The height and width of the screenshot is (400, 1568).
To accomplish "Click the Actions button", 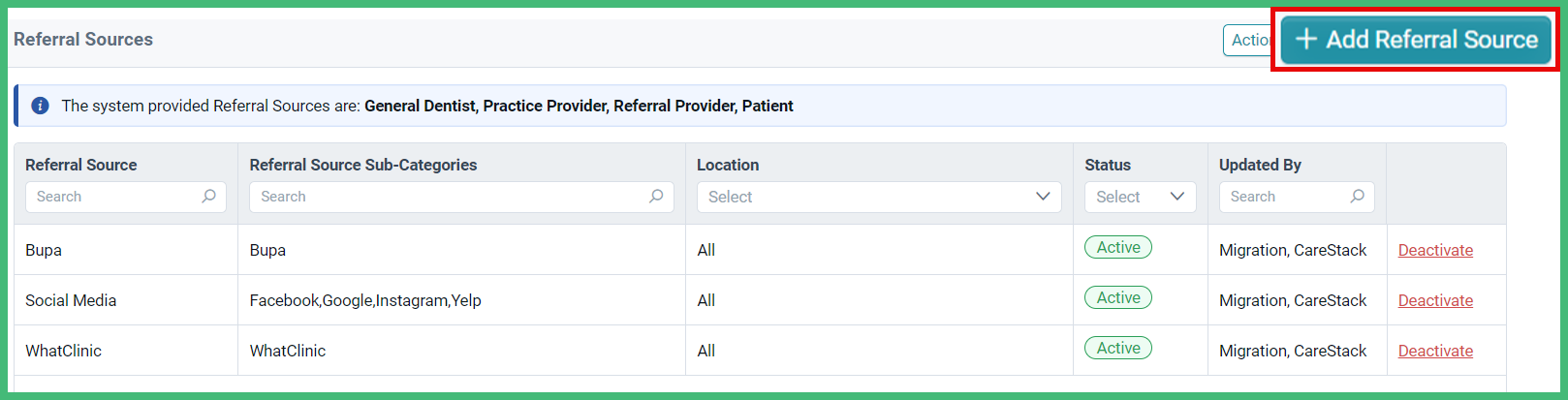I will (x=1248, y=40).
